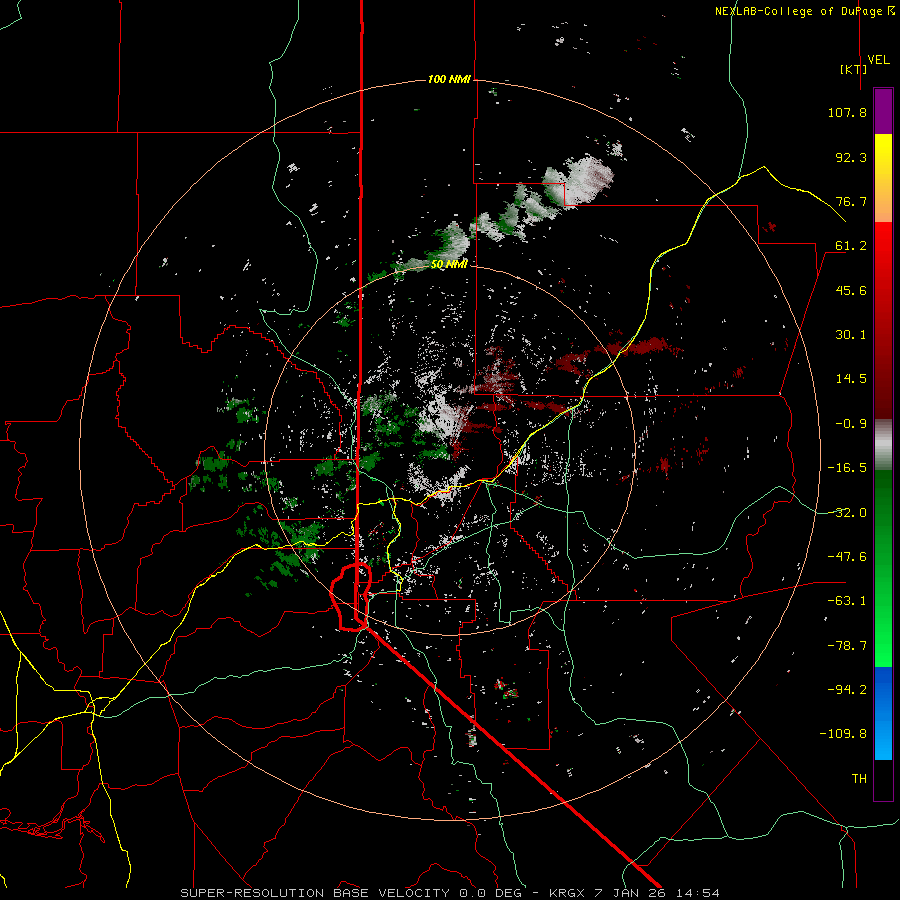900x900 pixels.
Task: Pick the red band on the velocity scale
Action: coord(883,320)
